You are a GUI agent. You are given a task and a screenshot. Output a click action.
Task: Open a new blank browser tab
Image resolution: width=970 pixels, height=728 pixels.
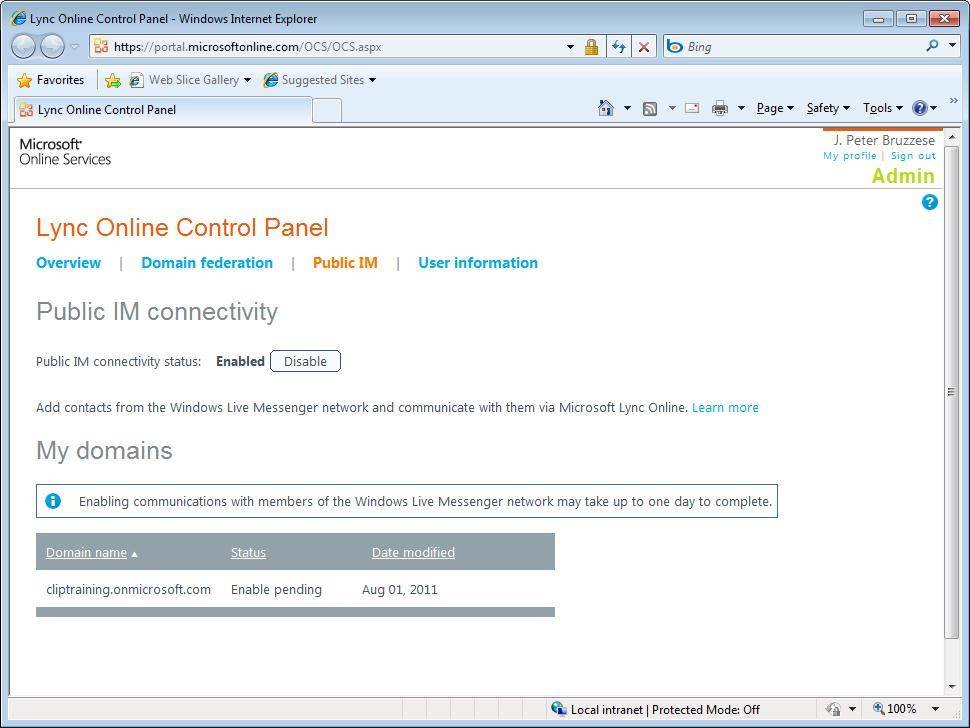point(327,111)
